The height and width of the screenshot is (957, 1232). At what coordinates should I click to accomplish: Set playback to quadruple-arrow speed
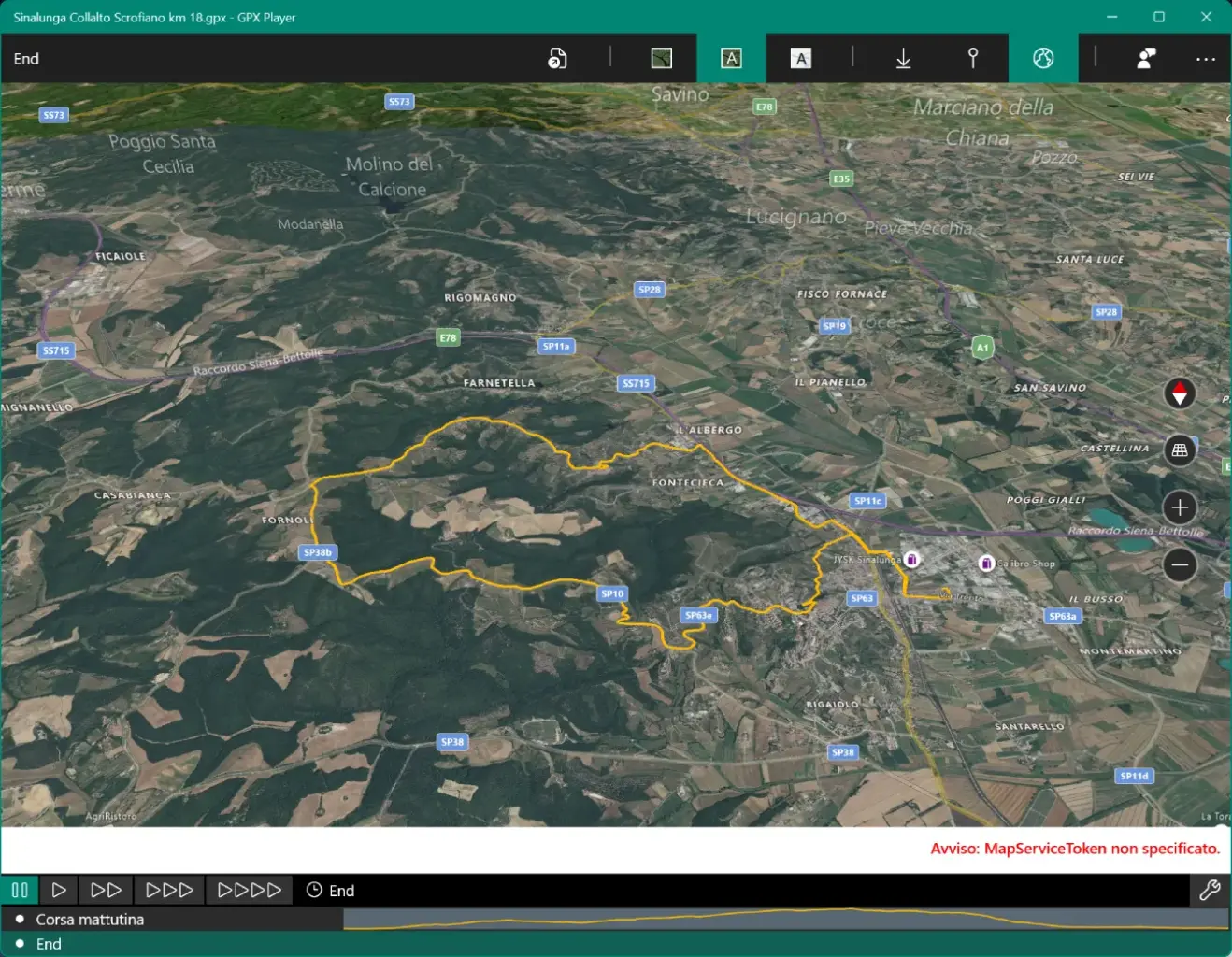(249, 891)
